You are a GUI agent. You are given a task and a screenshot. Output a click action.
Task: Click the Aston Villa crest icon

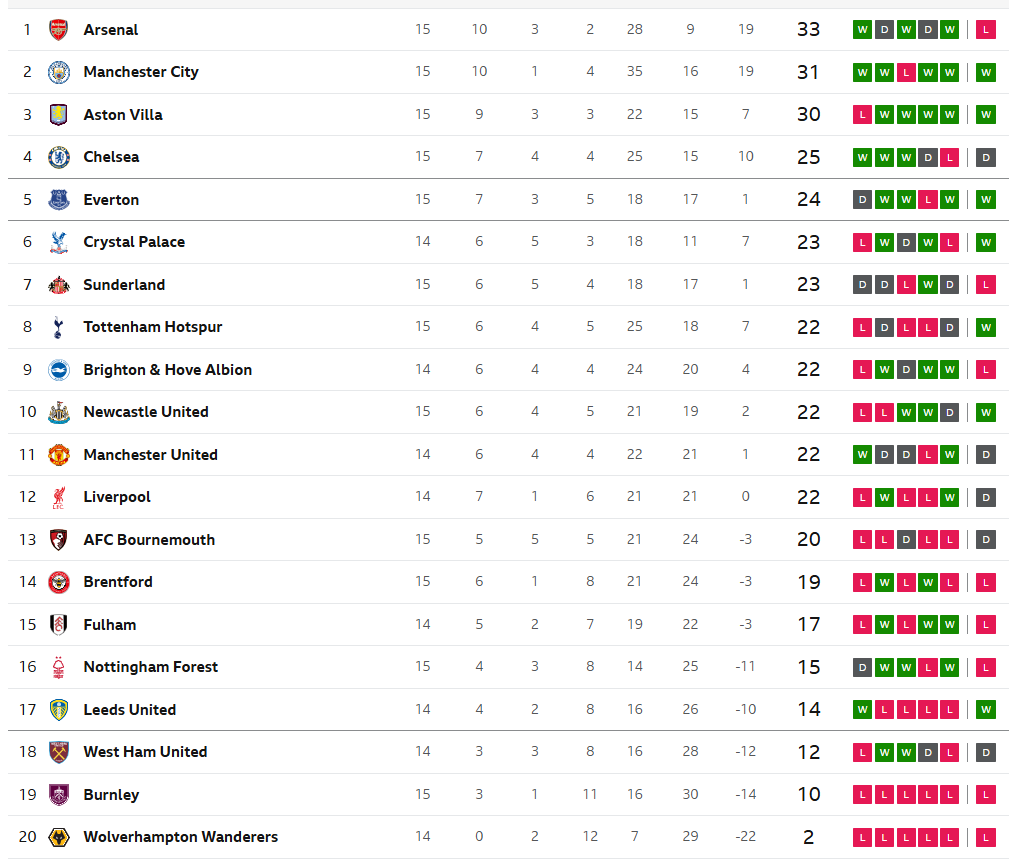click(x=59, y=115)
